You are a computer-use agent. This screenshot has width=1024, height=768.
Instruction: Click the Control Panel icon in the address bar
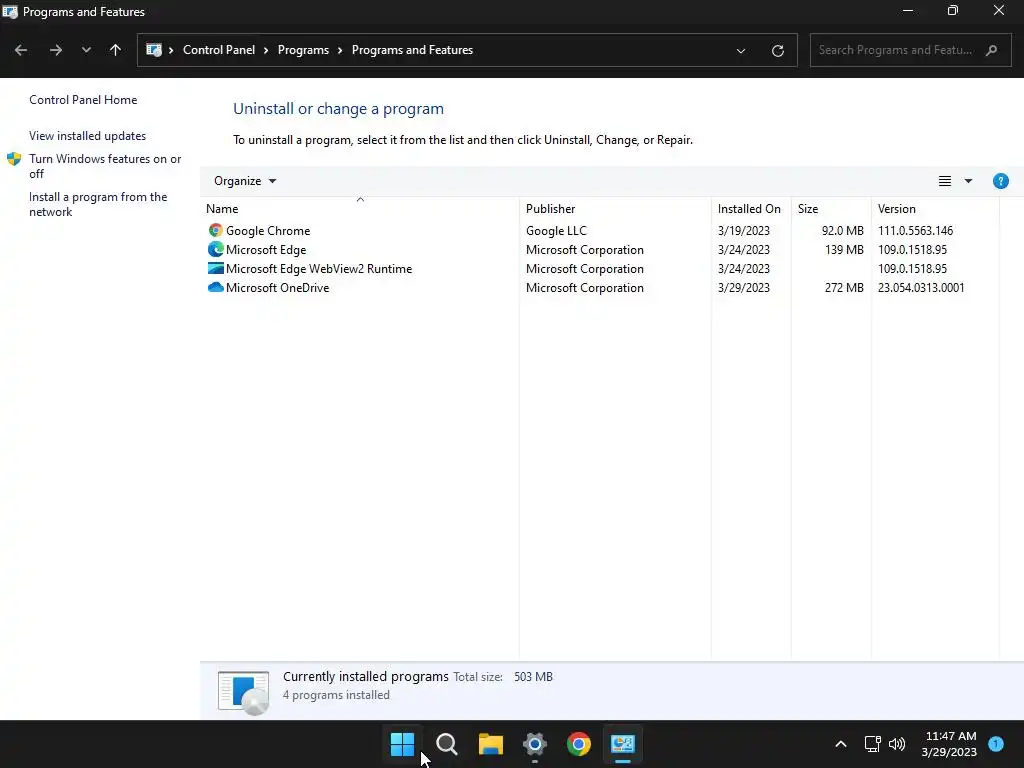coord(154,50)
